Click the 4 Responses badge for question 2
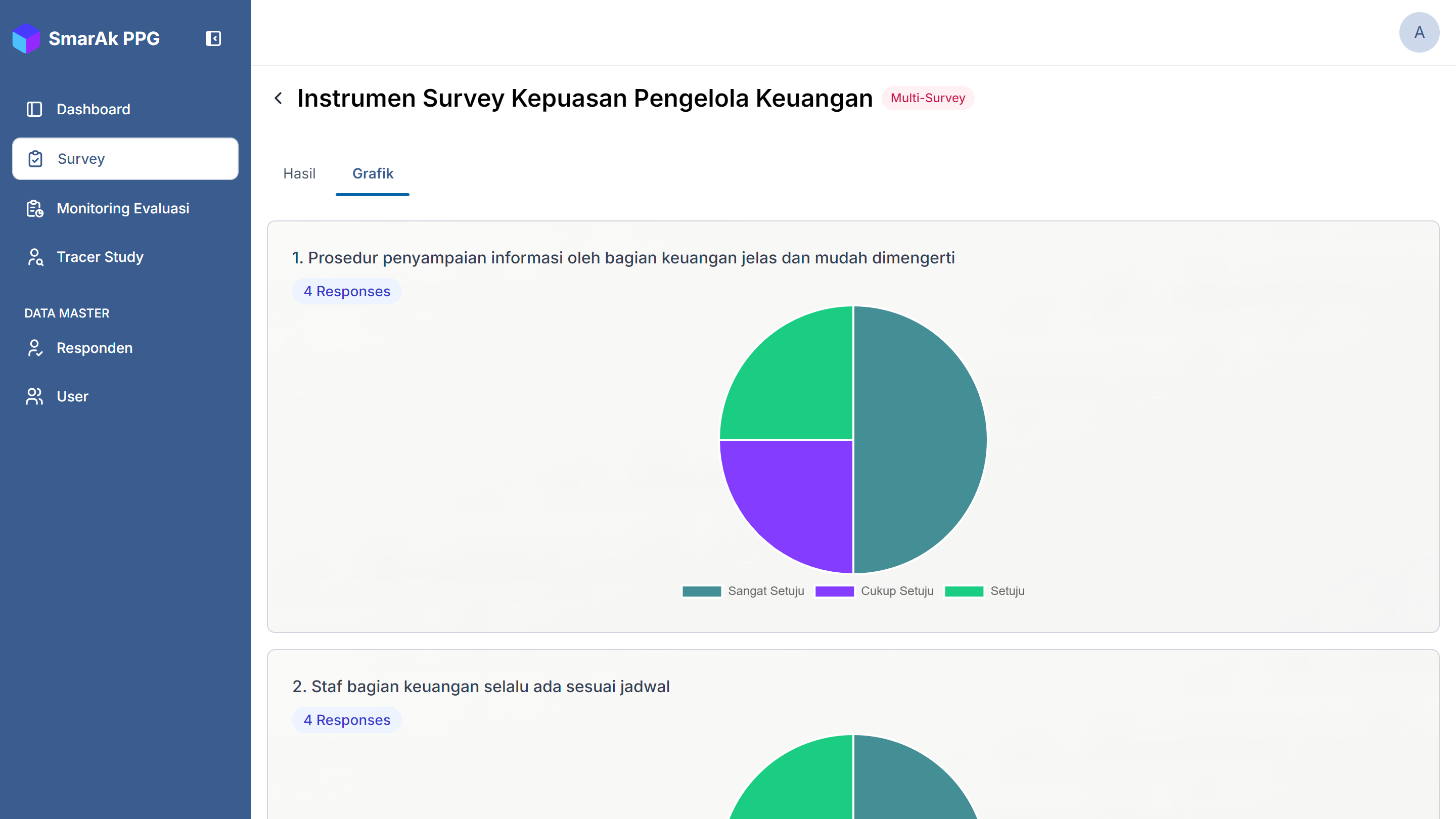 pyautogui.click(x=347, y=720)
